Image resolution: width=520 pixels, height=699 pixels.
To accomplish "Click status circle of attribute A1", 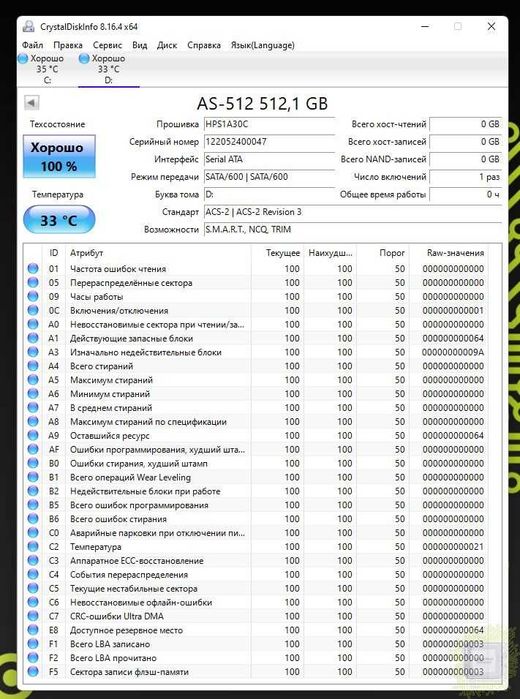I will [33, 338].
